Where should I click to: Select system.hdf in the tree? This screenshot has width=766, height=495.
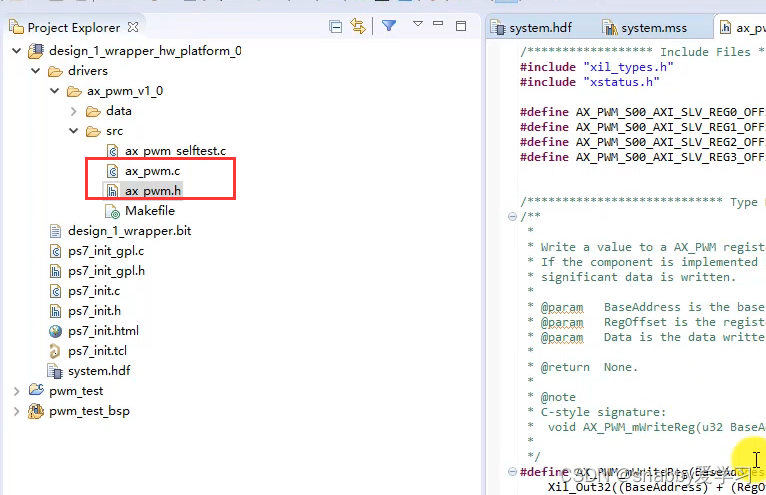(x=99, y=371)
